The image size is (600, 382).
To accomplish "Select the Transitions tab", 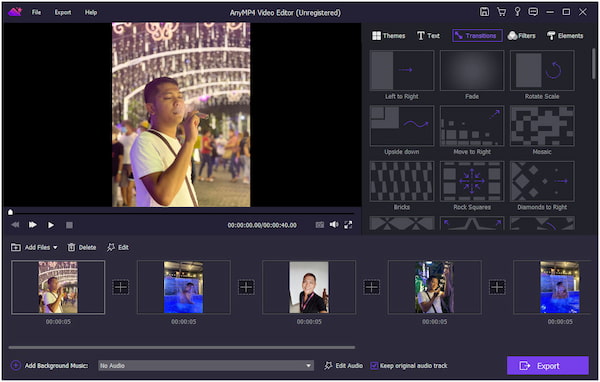I will coord(477,36).
